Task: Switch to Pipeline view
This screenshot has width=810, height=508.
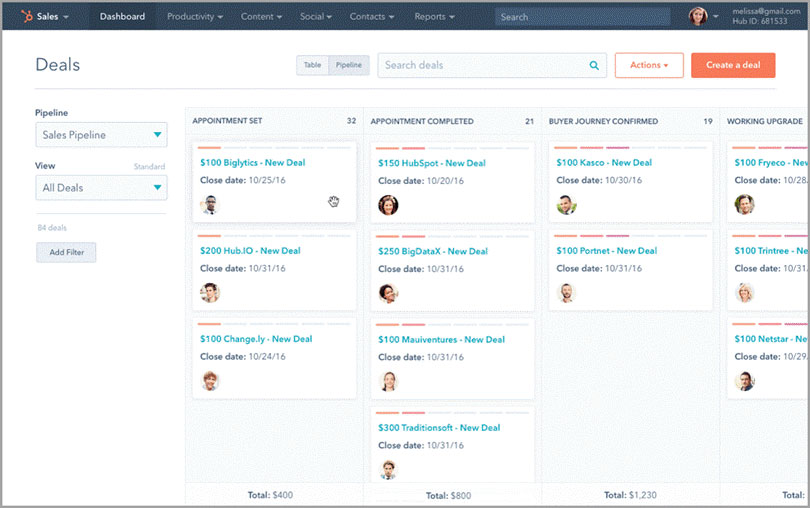Action: point(349,65)
